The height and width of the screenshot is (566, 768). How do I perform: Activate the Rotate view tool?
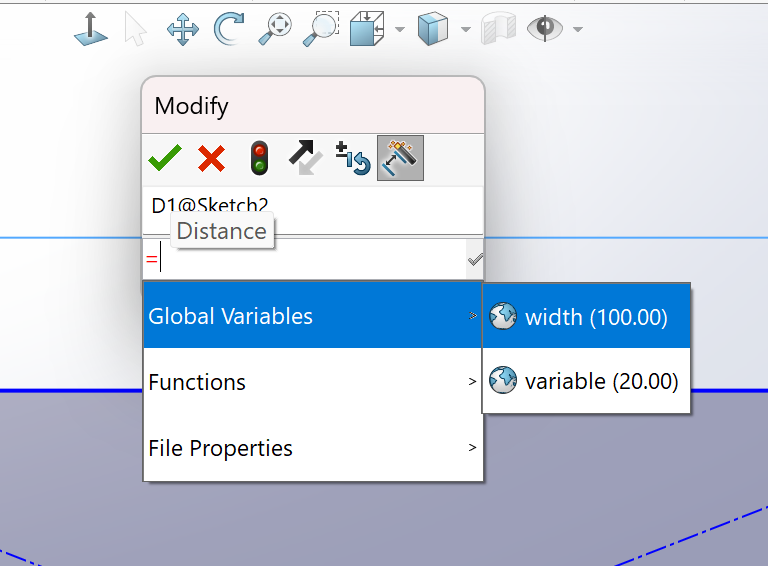click(229, 29)
